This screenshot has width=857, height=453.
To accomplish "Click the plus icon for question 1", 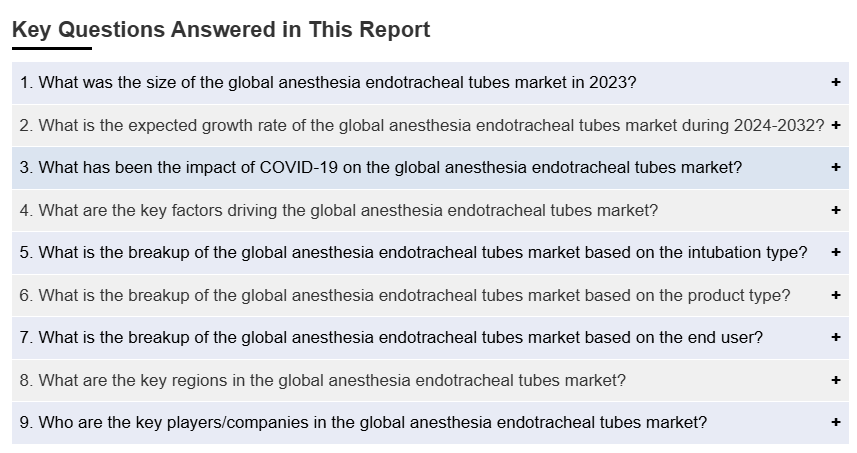I will 836,83.
